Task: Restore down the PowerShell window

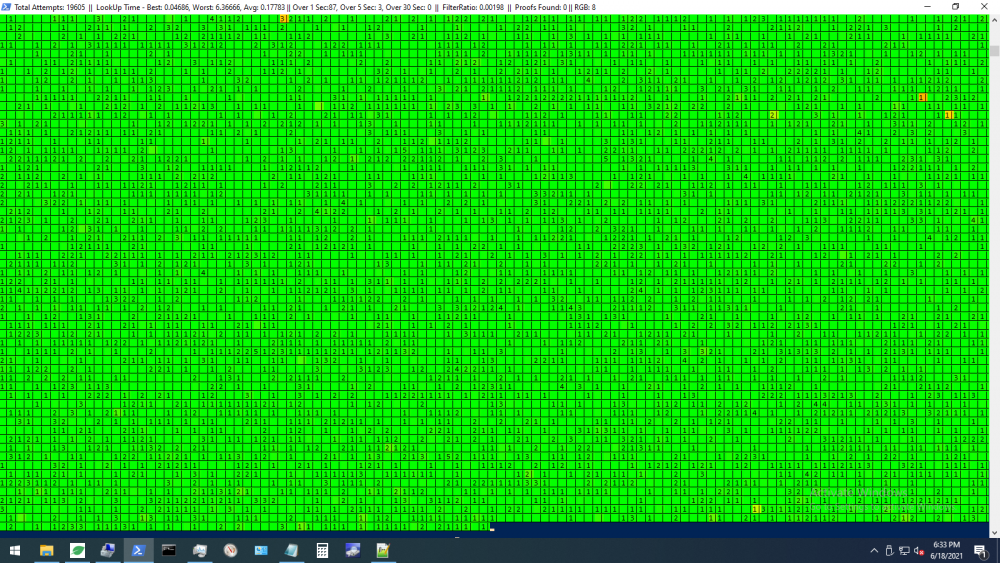Action: coord(955,7)
